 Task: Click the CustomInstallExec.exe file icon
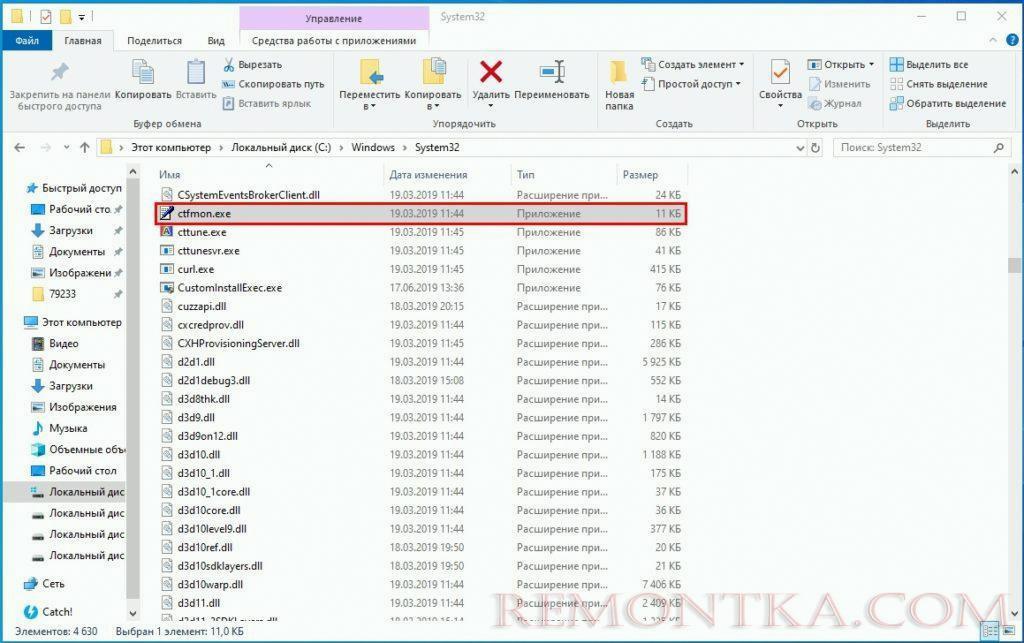[167, 288]
